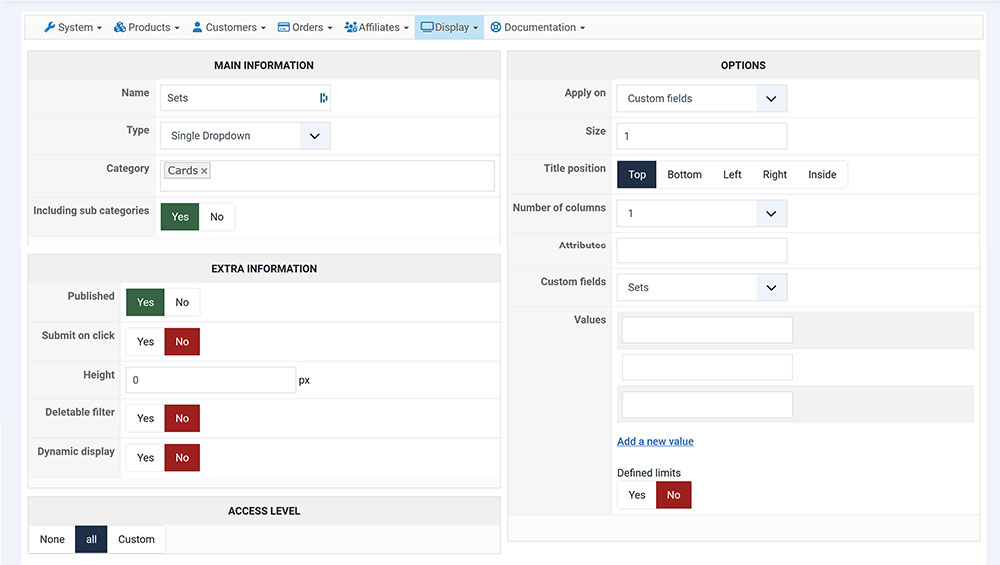Viewport: 1000px width, 565px height.
Task: Click the icon inside the Name field
Action: coord(323,98)
